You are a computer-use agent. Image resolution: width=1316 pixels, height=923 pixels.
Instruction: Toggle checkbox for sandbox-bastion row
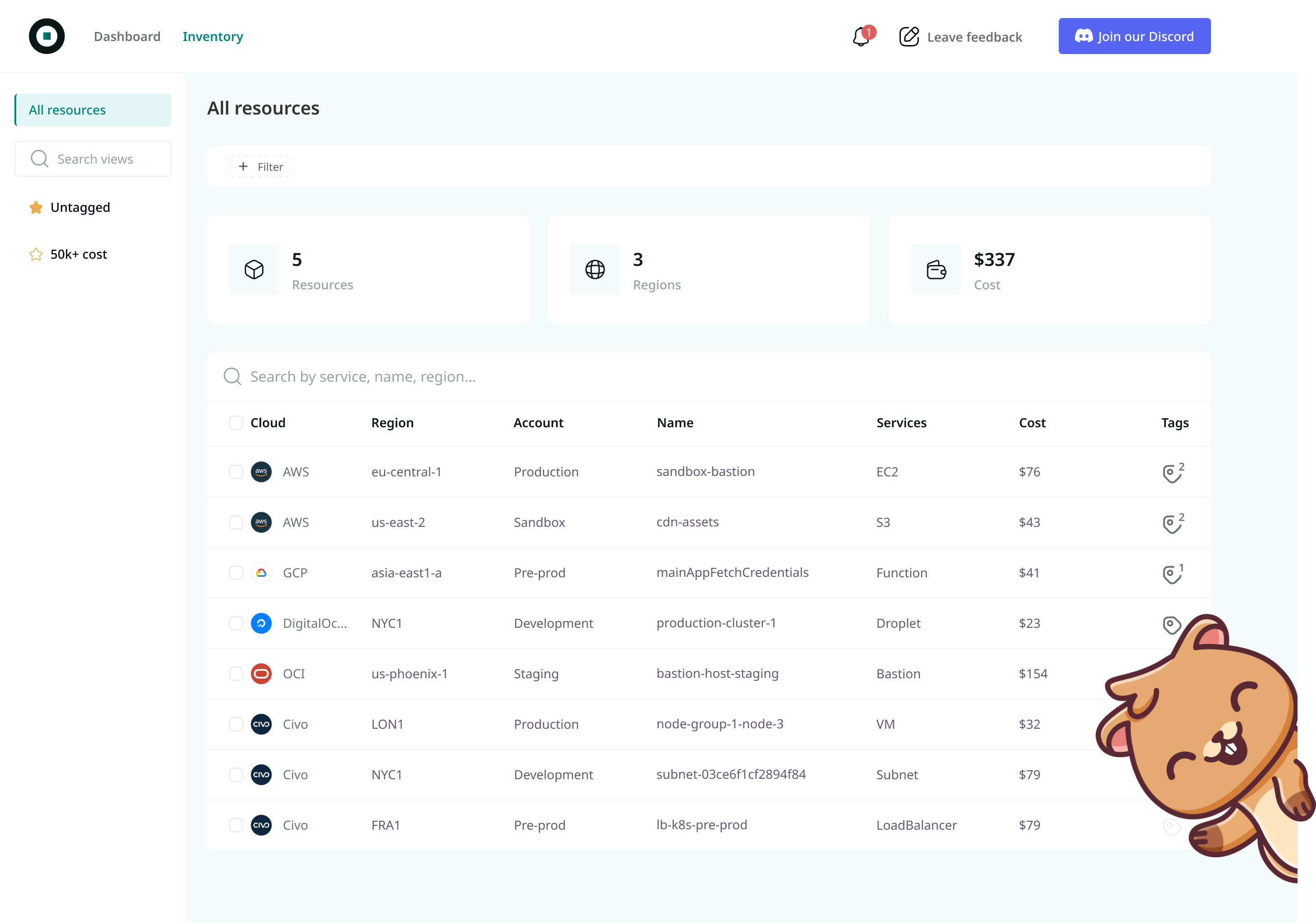point(233,471)
